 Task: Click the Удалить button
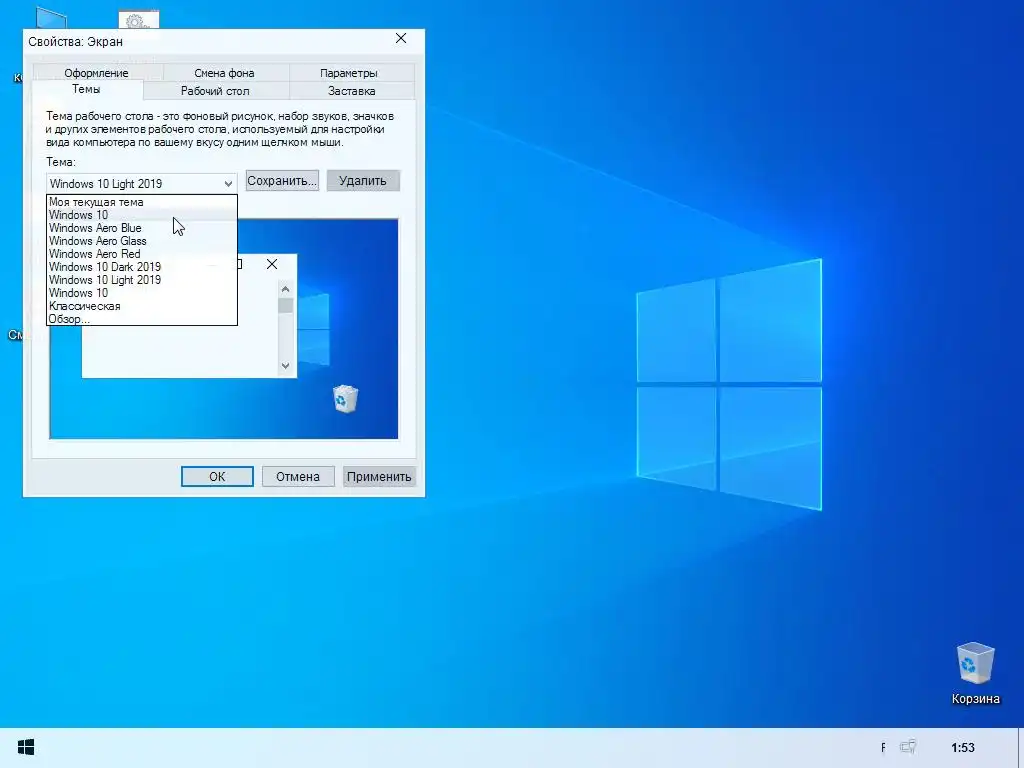pos(363,181)
